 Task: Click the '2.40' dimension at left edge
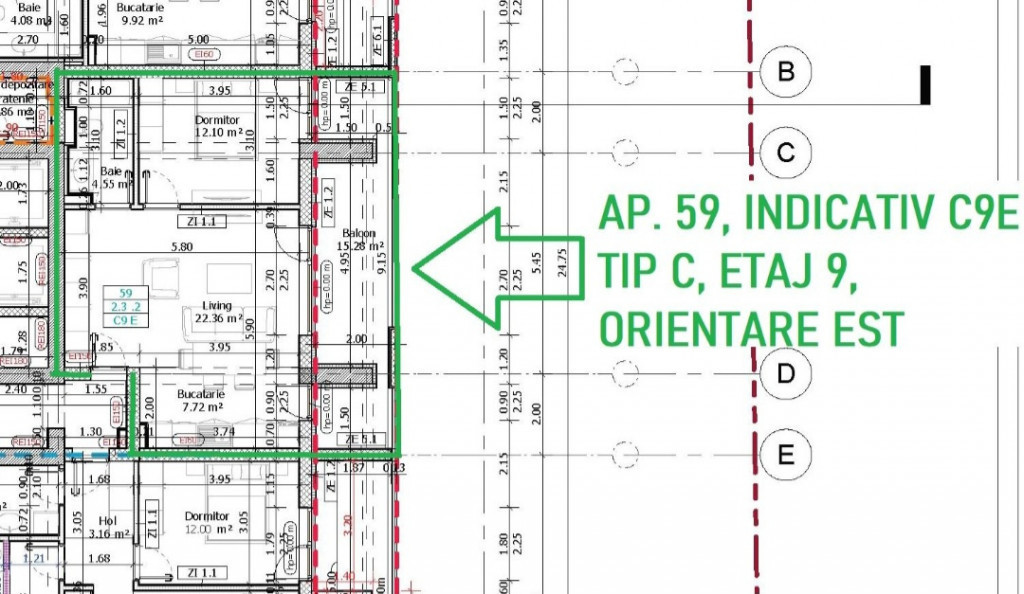16,389
